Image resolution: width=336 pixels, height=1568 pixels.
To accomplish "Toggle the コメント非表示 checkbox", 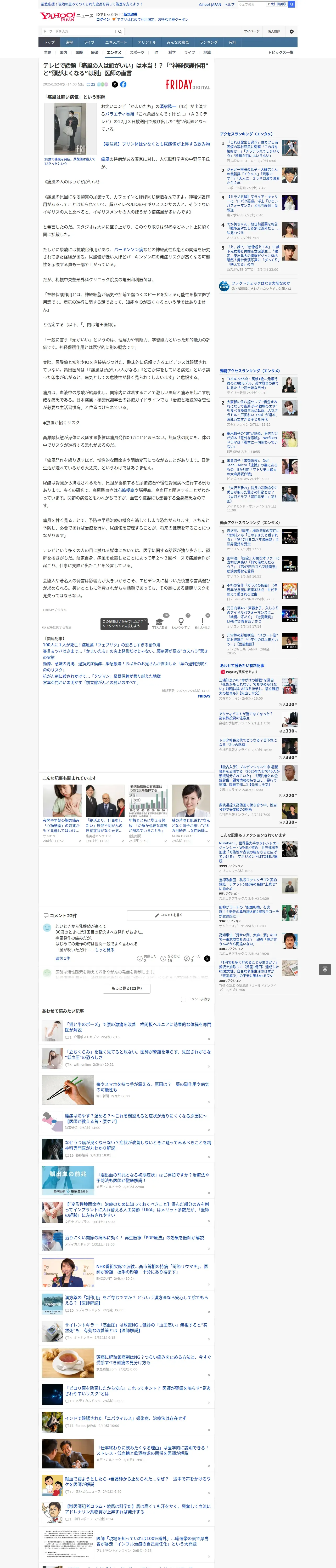I will tap(183, 1000).
